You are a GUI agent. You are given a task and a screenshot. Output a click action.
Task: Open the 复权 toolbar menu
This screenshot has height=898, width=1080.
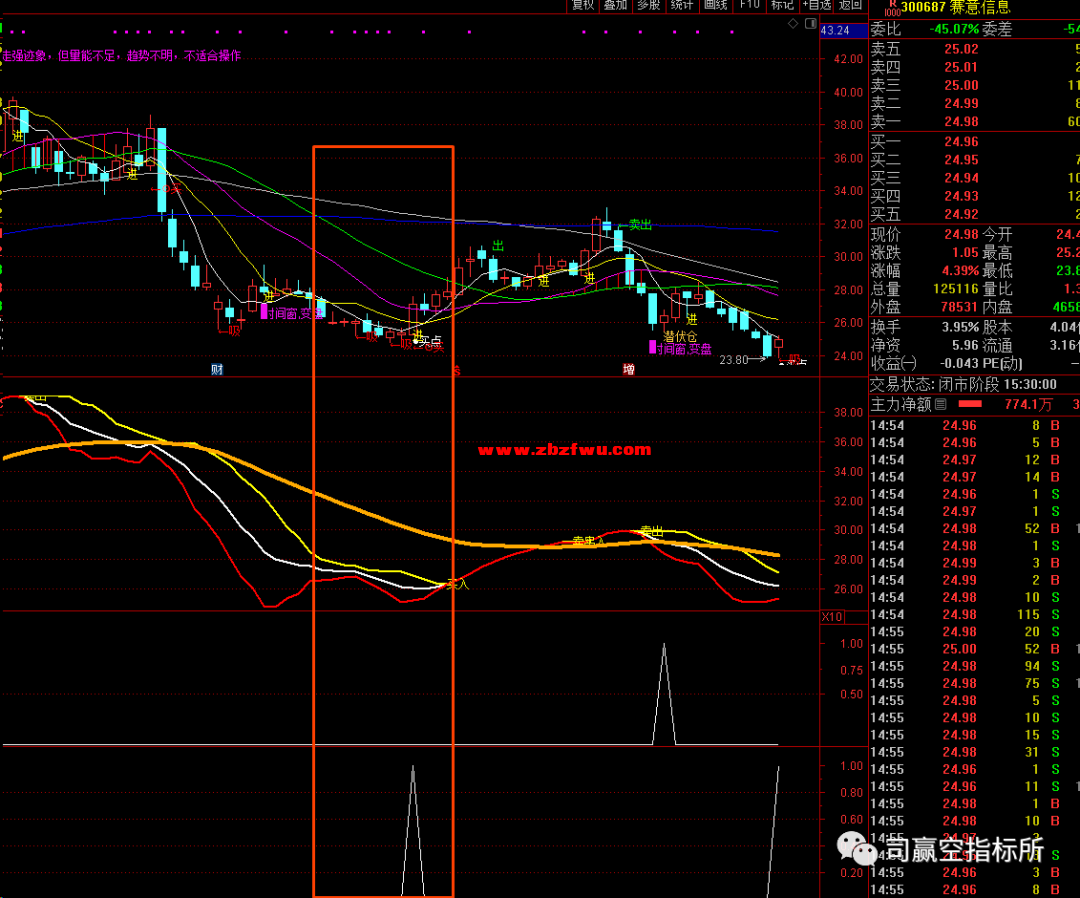tap(583, 6)
